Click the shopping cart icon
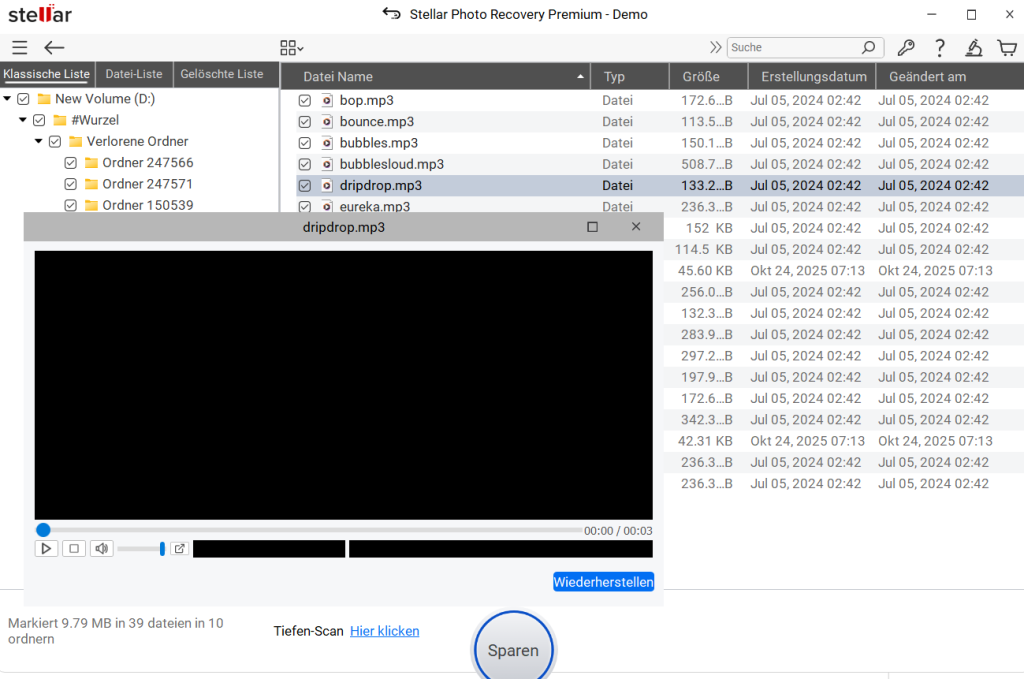 click(1007, 48)
